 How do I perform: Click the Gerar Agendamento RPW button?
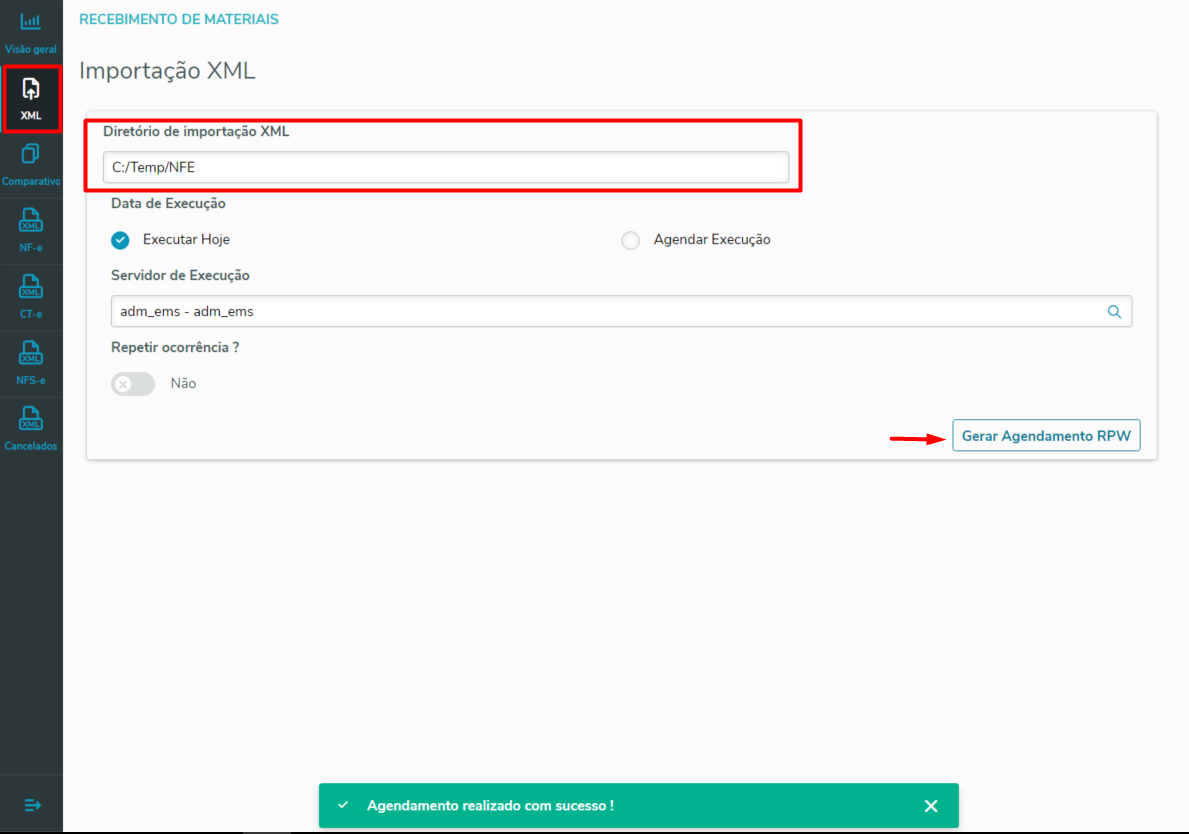[1046, 436]
